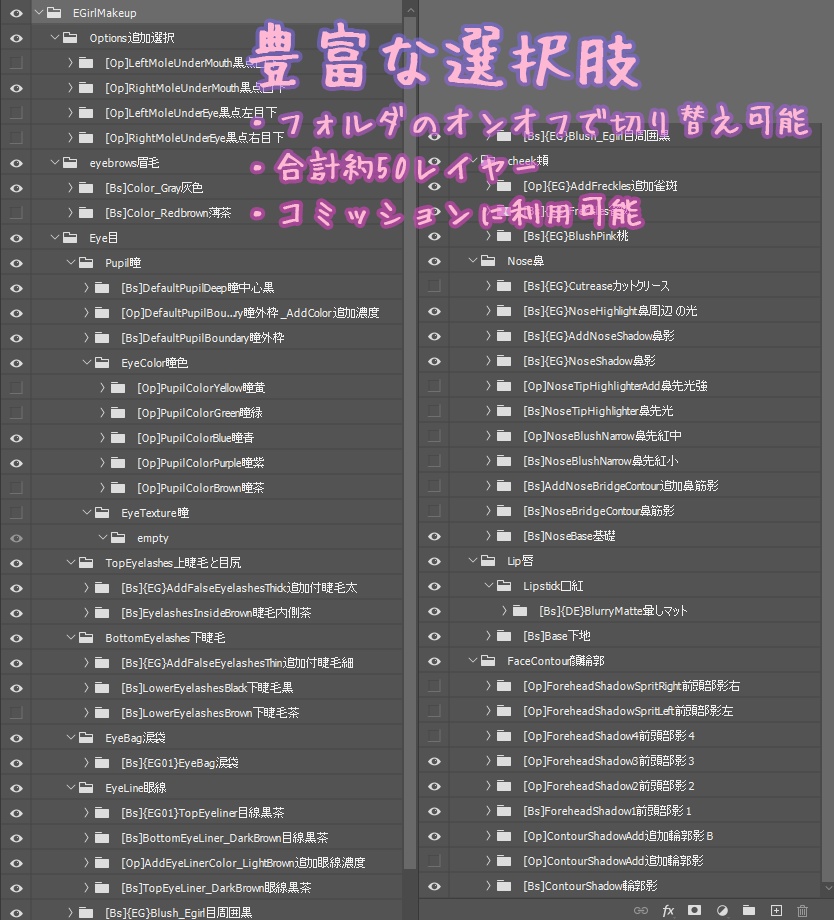Show the [Bs]Color_Redbrown薄茶 layer
This screenshot has height=920, width=834.
pos(14,212)
